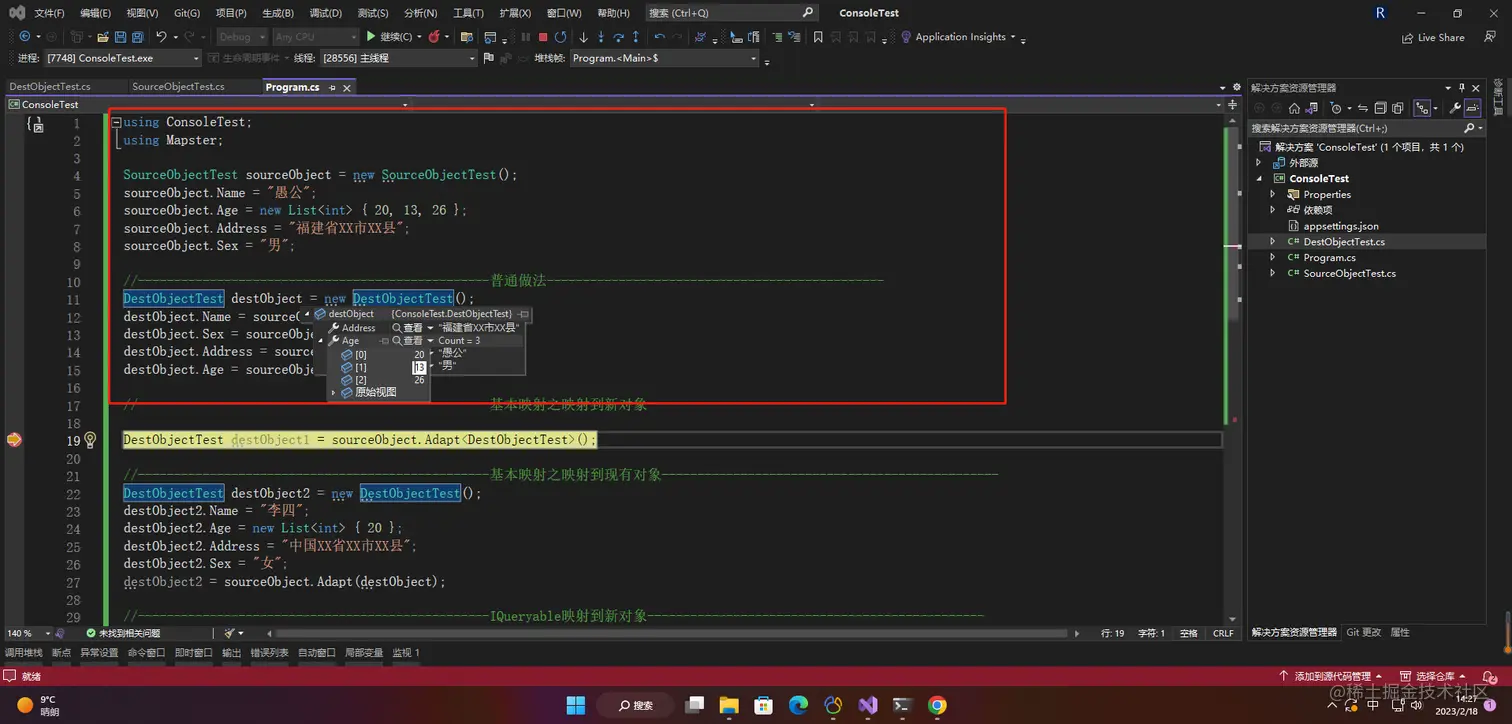This screenshot has width=1512, height=724.
Task: Toggle auto-hide pin on Solution Explorer panel
Action: 1462,88
